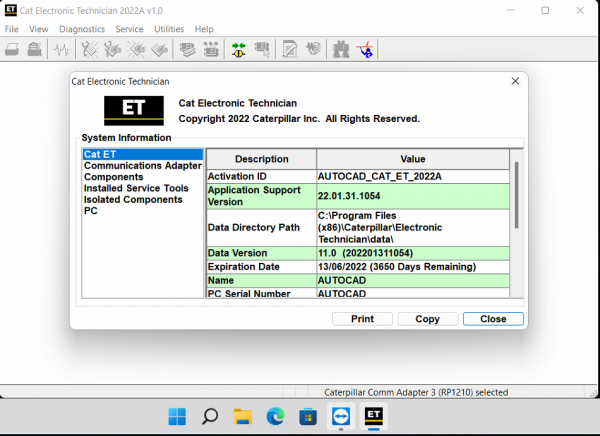600x436 pixels.
Task: Click the Description column header
Action: pos(262,159)
